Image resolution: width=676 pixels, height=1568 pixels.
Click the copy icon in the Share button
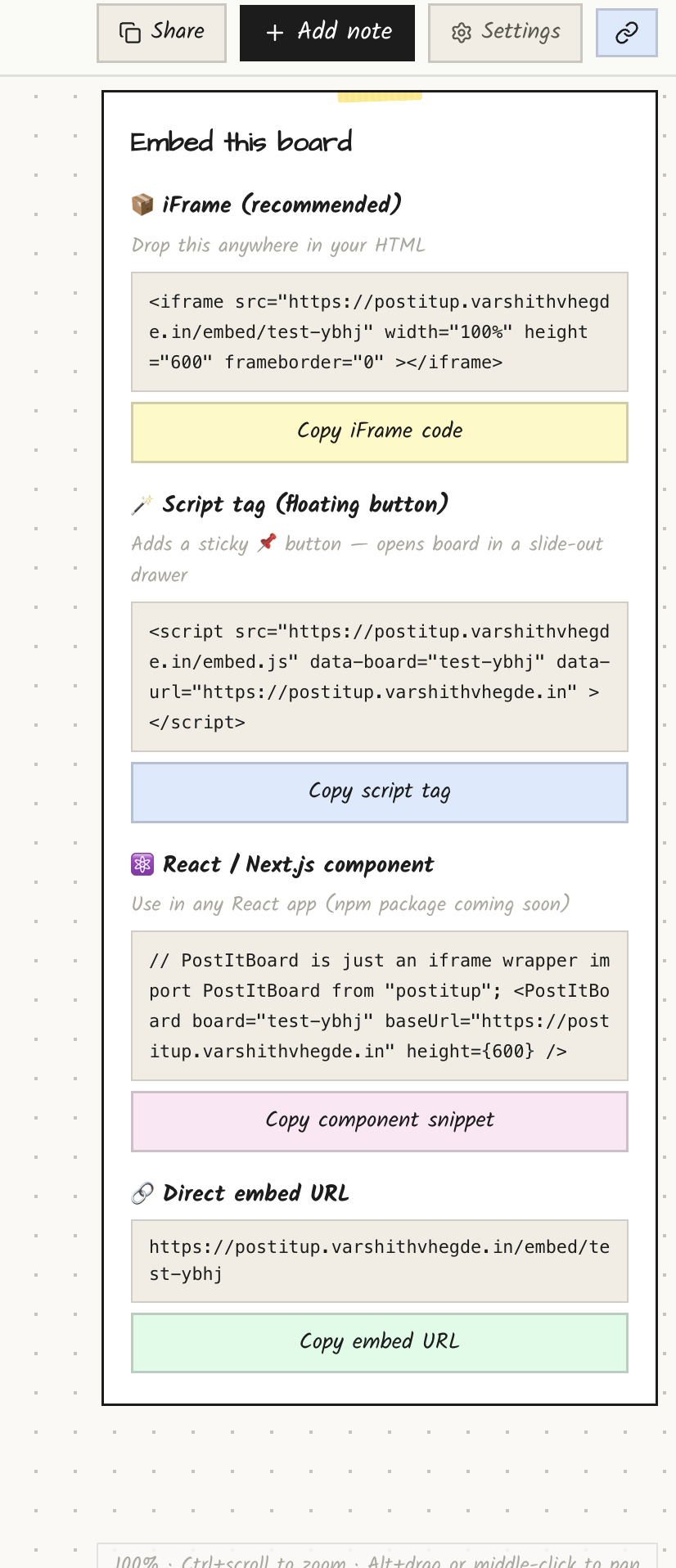[130, 33]
